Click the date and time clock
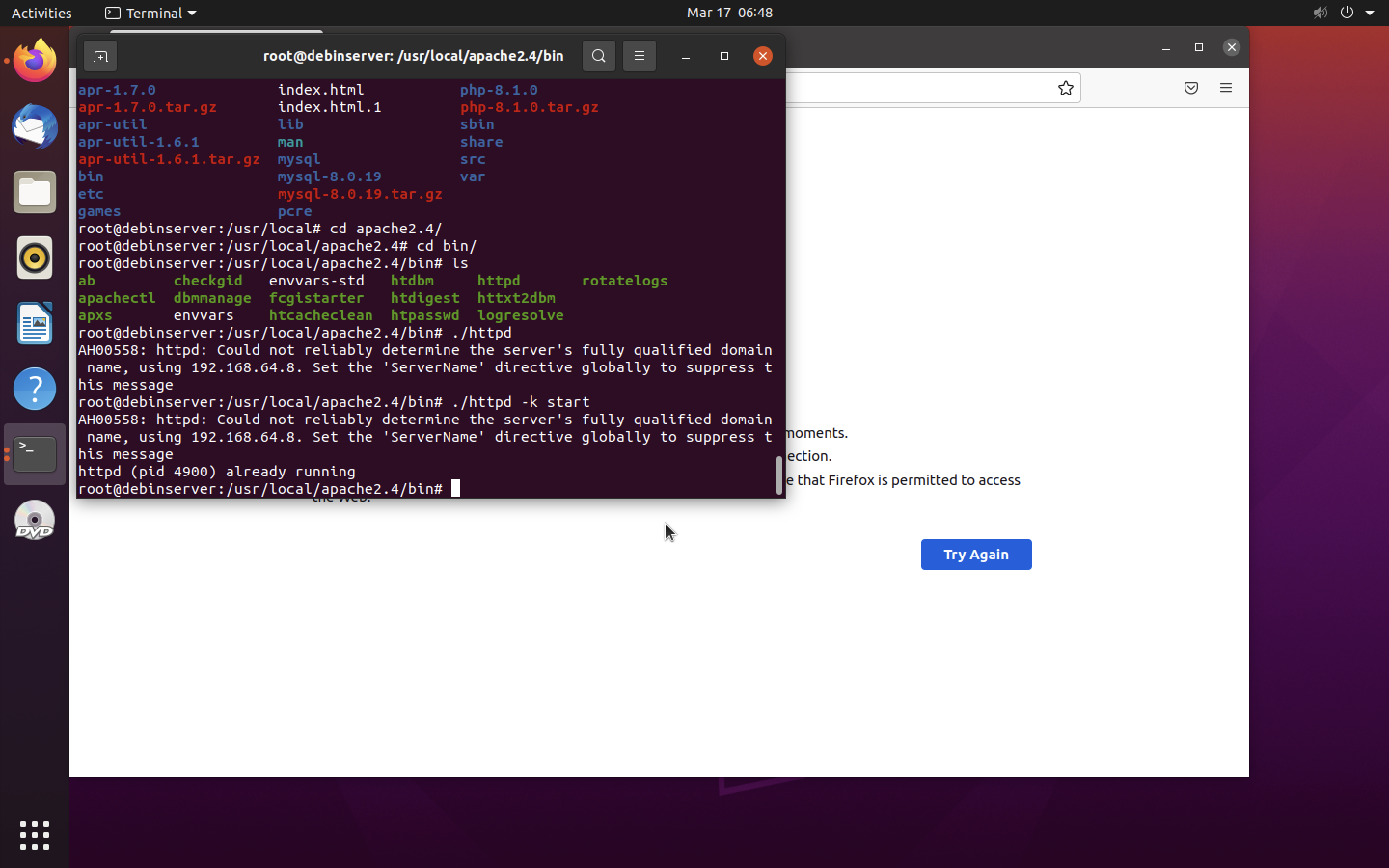The image size is (1389, 868). [x=729, y=13]
